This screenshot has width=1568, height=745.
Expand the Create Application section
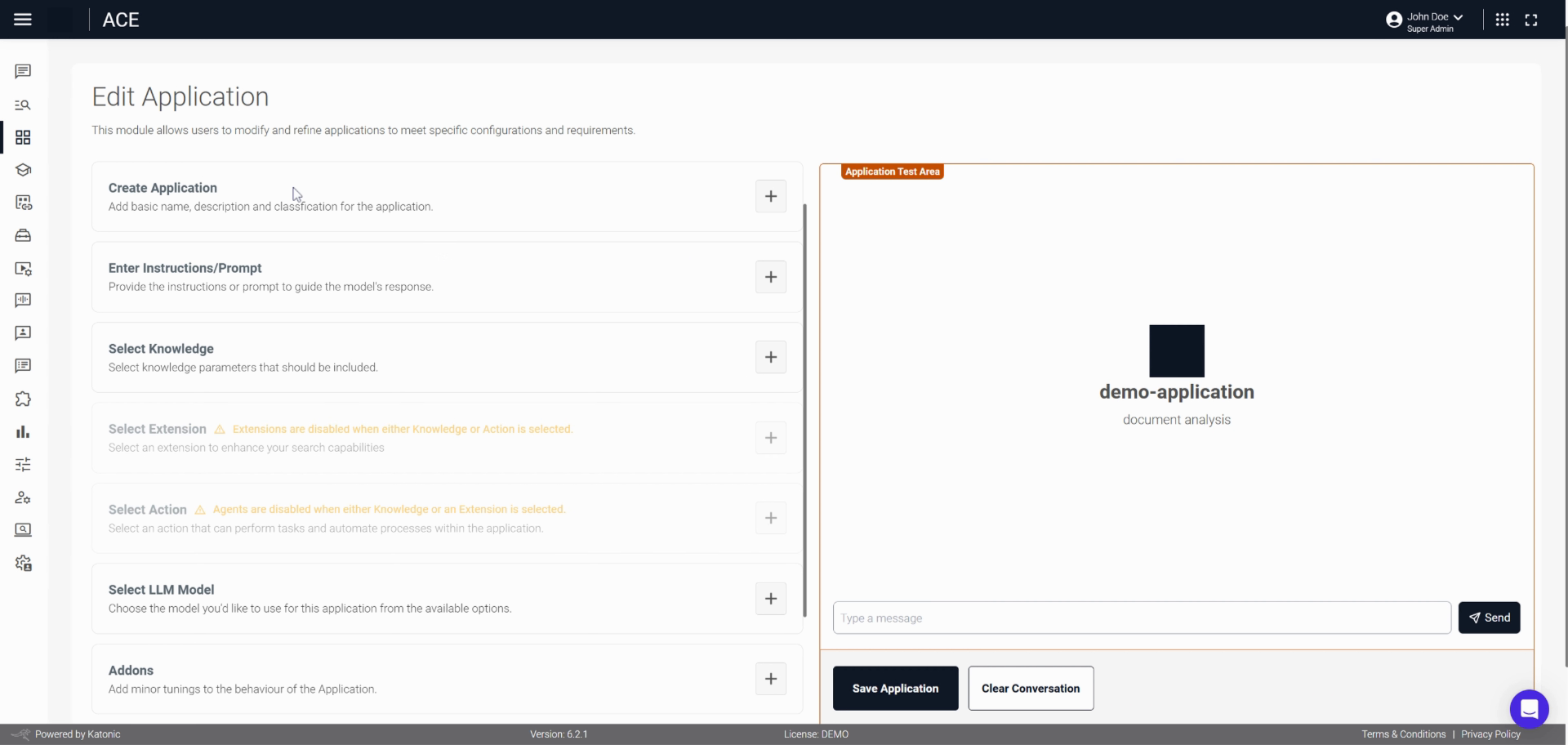[x=770, y=196]
